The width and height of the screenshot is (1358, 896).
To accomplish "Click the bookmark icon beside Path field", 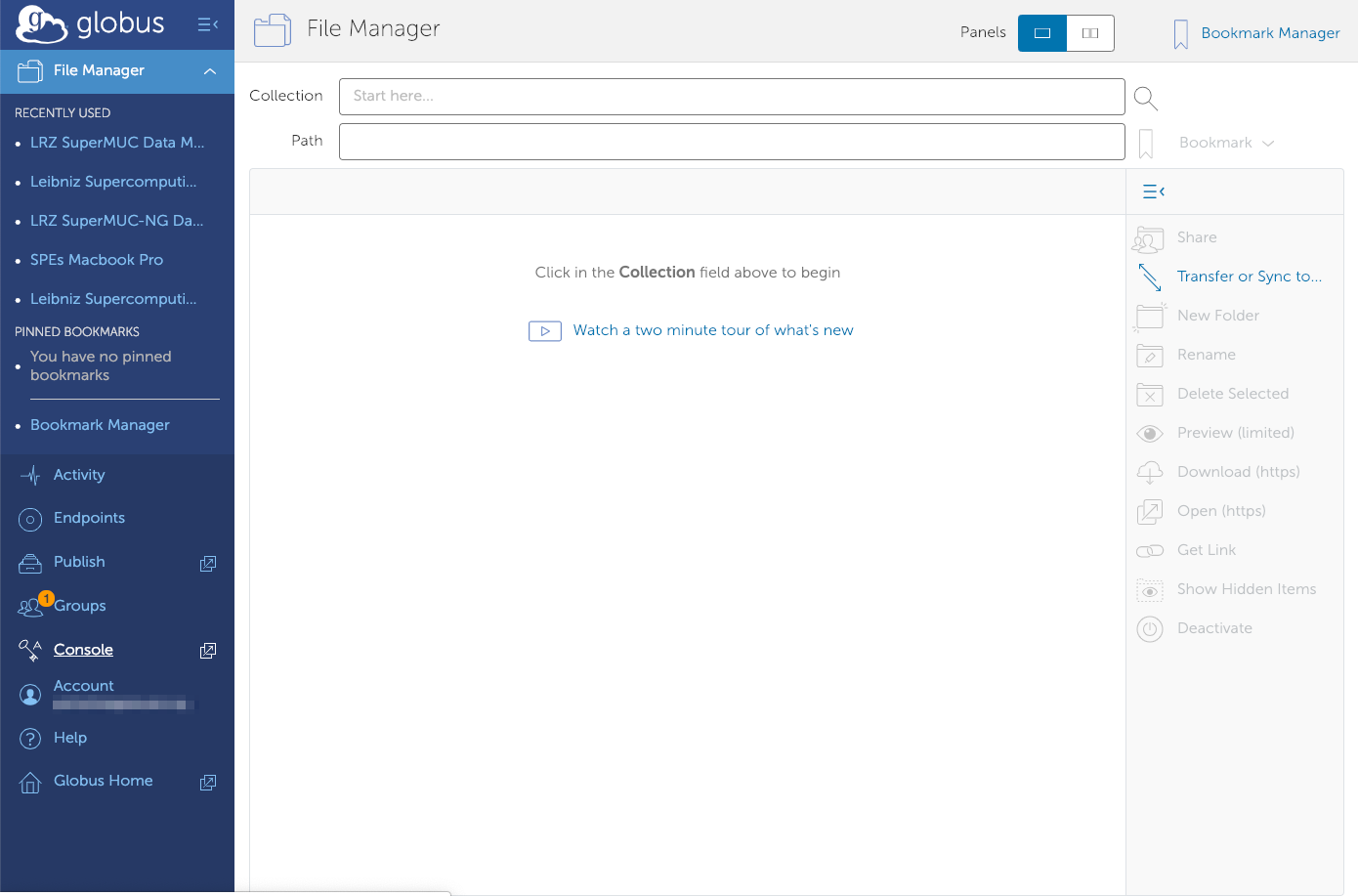I will 1146,144.
